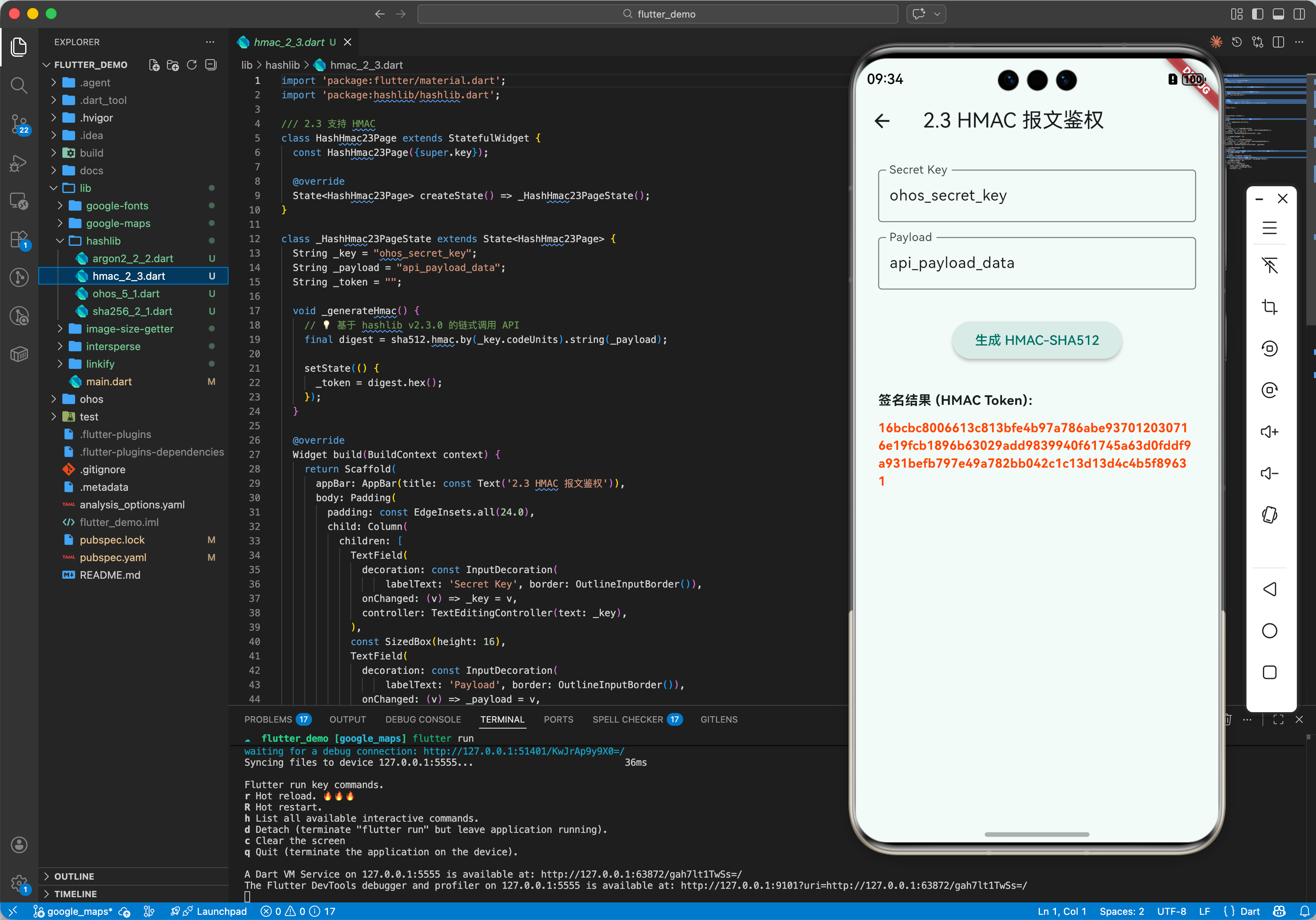Toggle the primary sidebar layout icon
The width and height of the screenshot is (1316, 920).
[1257, 14]
